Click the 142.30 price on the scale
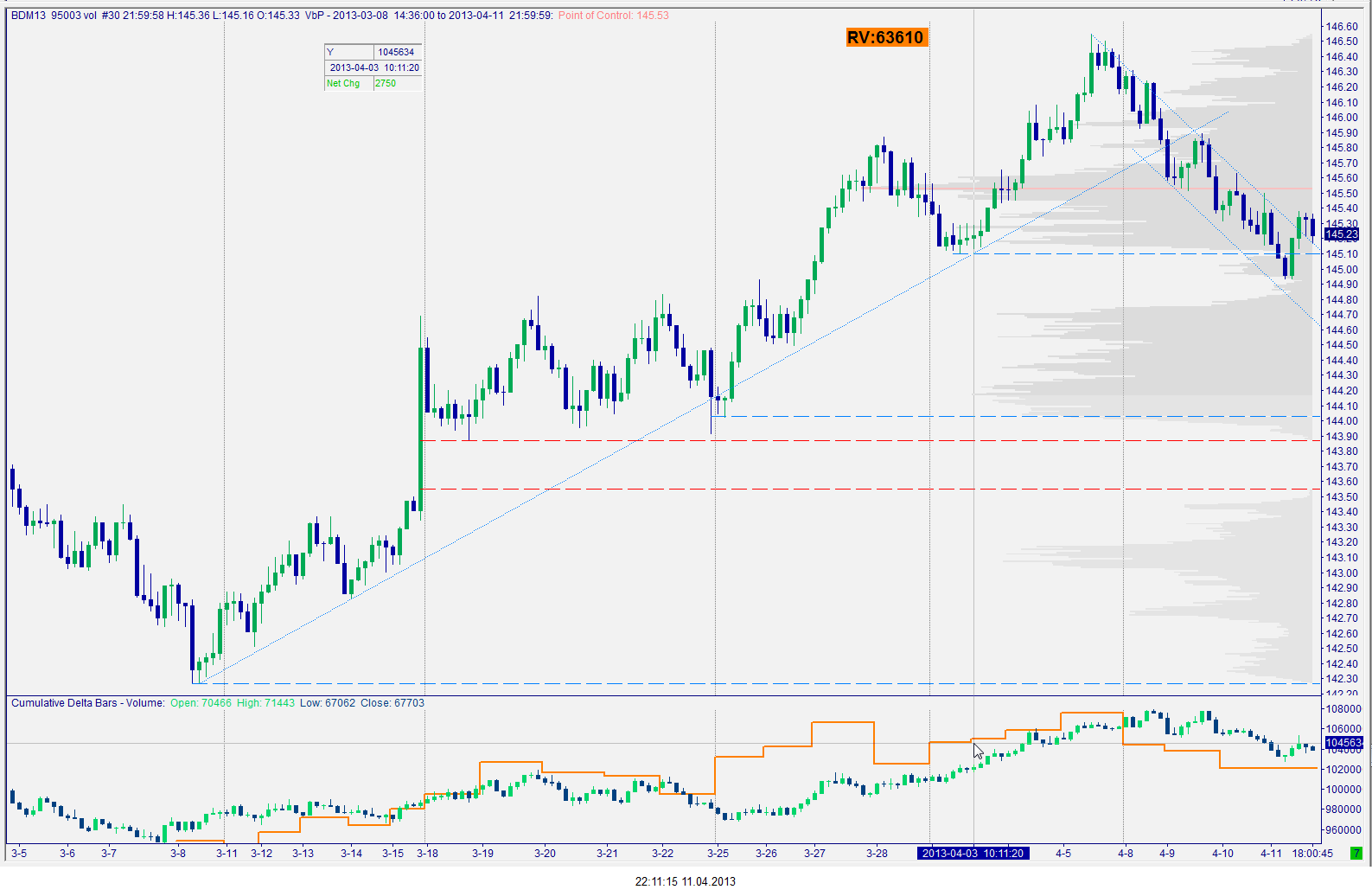The width and height of the screenshot is (1372, 896). click(1342, 679)
